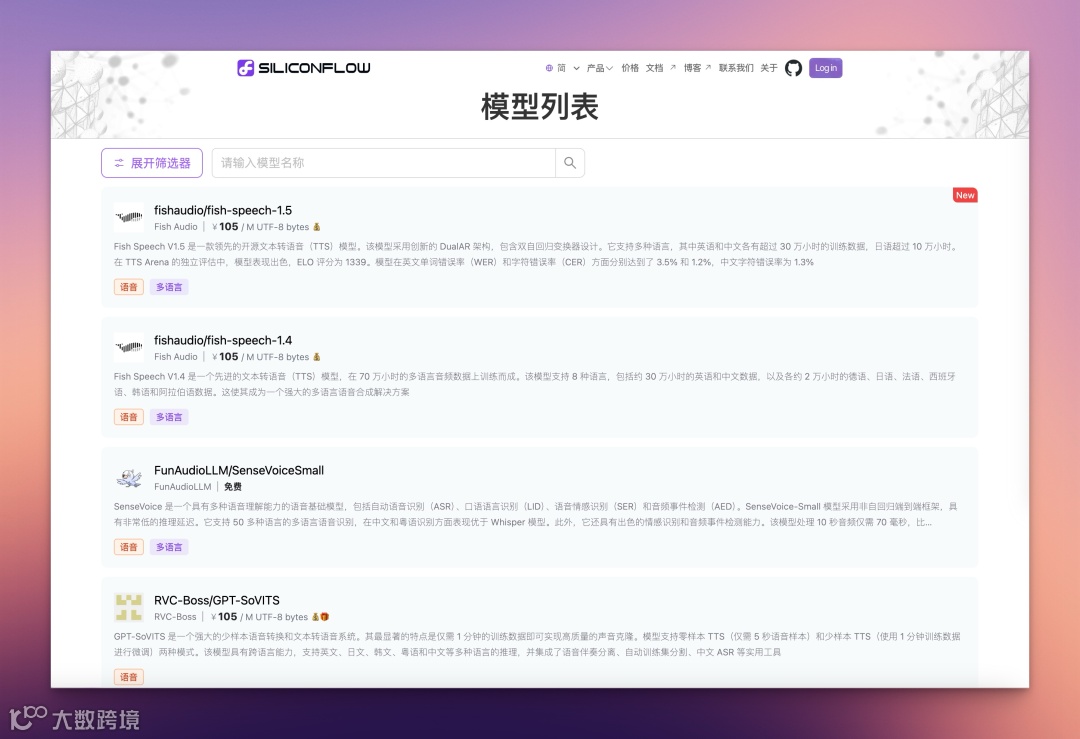Viewport: 1080px width, 739px height.
Task: Open FunAudioLLM/SenseVoiceSmall title
Action: click(x=239, y=470)
